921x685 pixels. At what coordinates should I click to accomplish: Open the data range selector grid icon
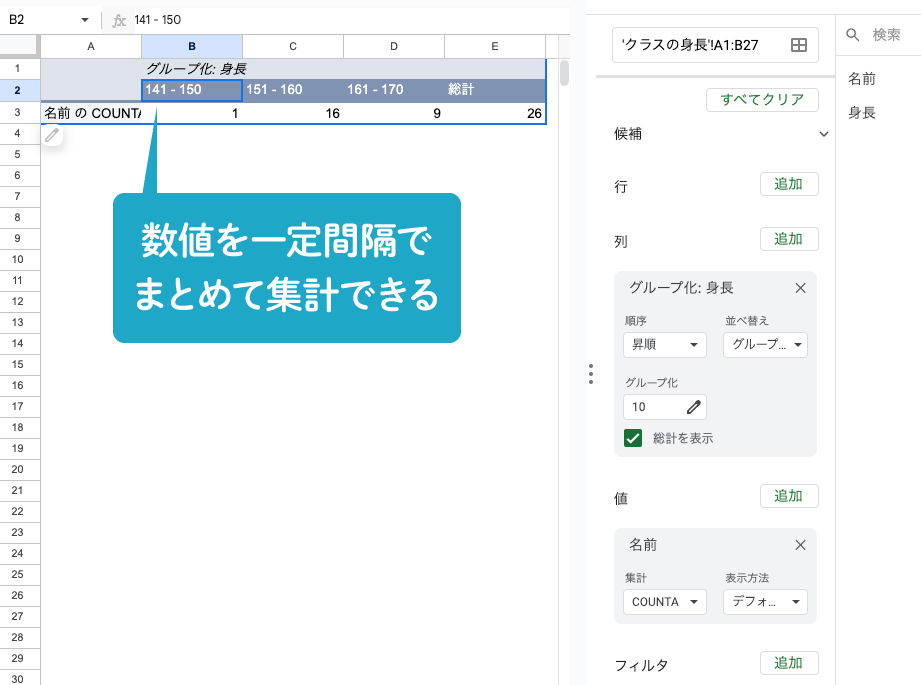pos(798,45)
